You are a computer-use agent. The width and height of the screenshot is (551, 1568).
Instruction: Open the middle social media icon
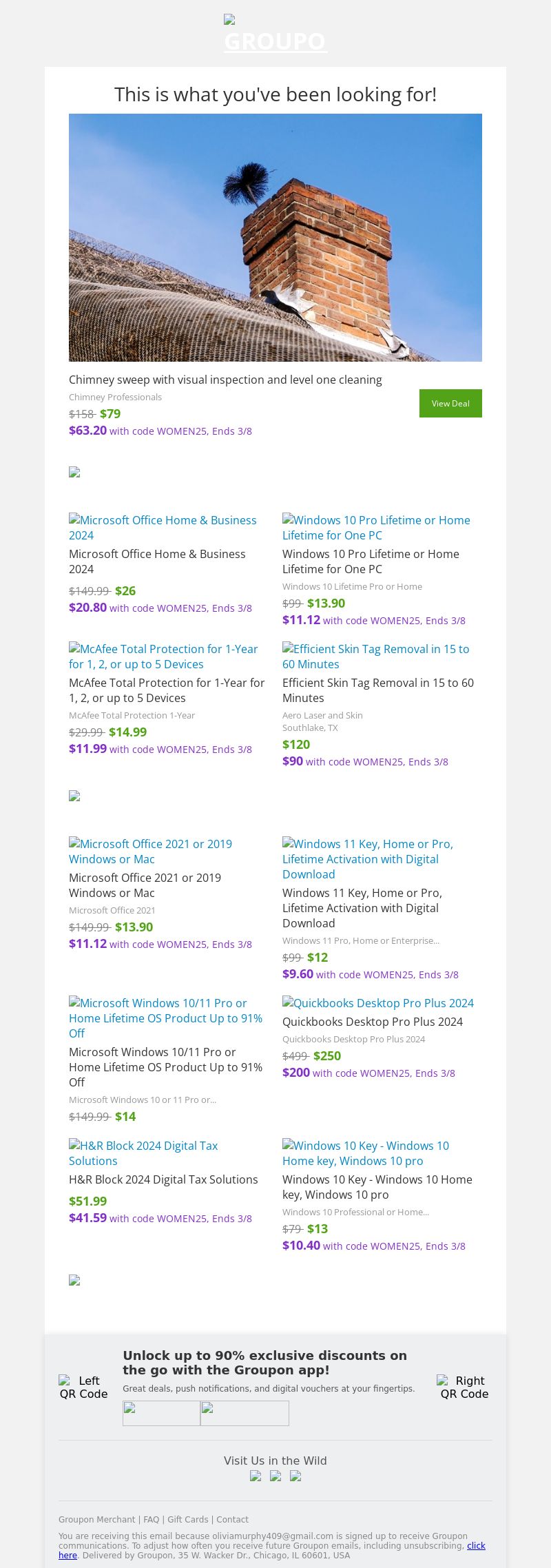275,1476
